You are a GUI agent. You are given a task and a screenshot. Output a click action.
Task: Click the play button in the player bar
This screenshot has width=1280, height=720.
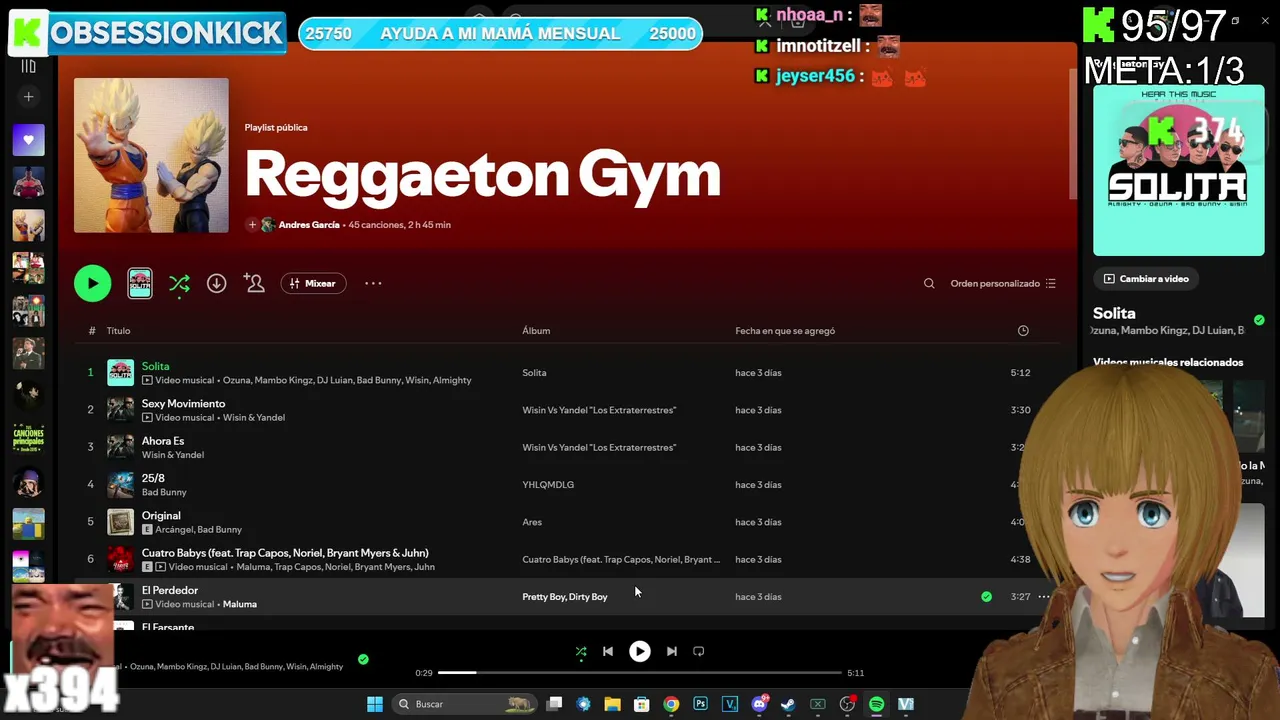(640, 651)
